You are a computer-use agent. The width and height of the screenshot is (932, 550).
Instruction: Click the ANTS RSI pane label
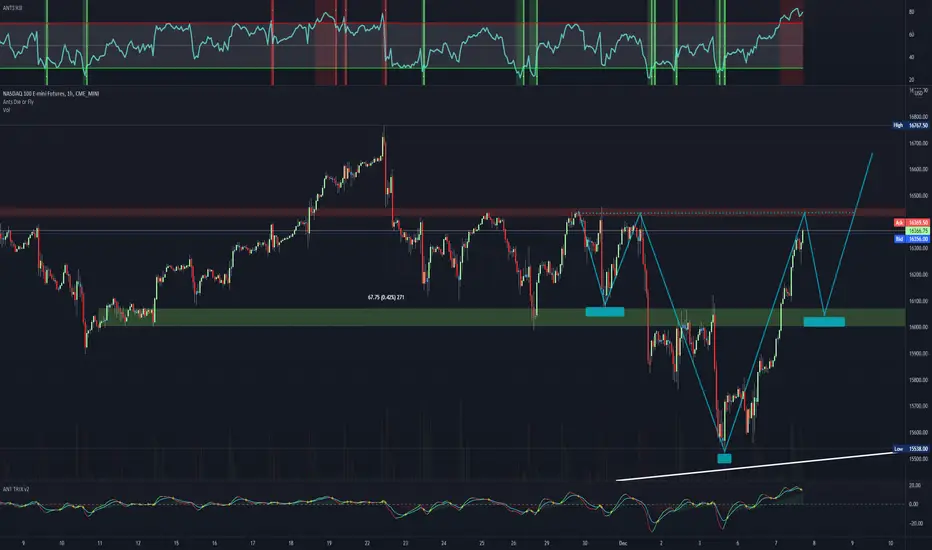[x=11, y=8]
